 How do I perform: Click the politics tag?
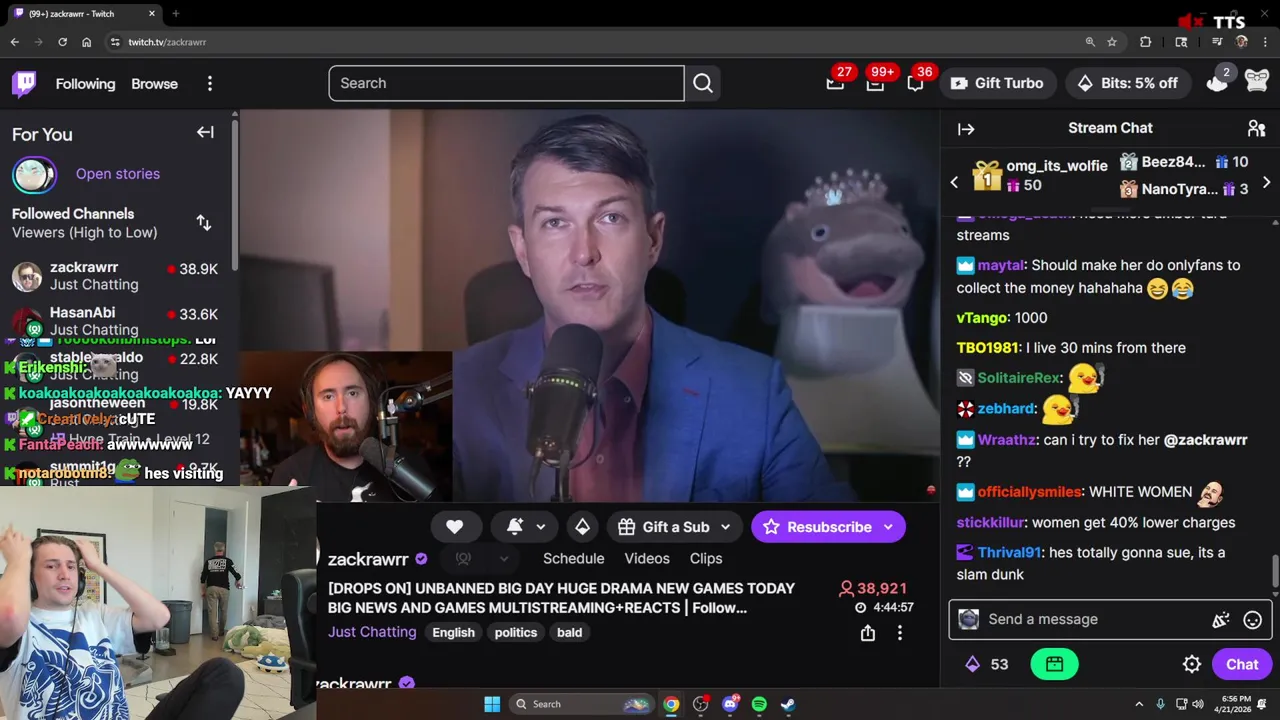tap(516, 632)
